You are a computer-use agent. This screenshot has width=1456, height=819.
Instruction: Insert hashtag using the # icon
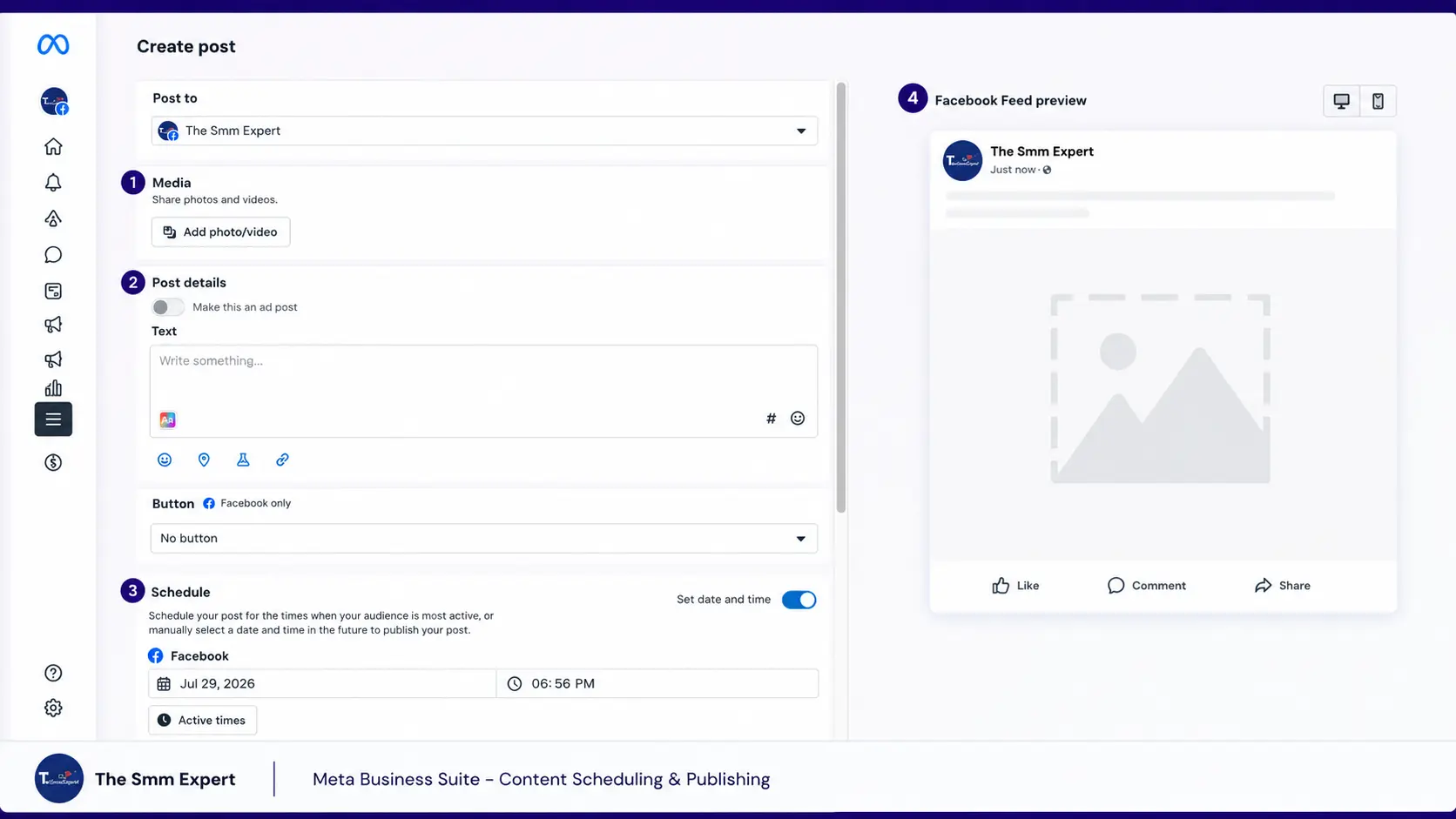[x=771, y=419]
